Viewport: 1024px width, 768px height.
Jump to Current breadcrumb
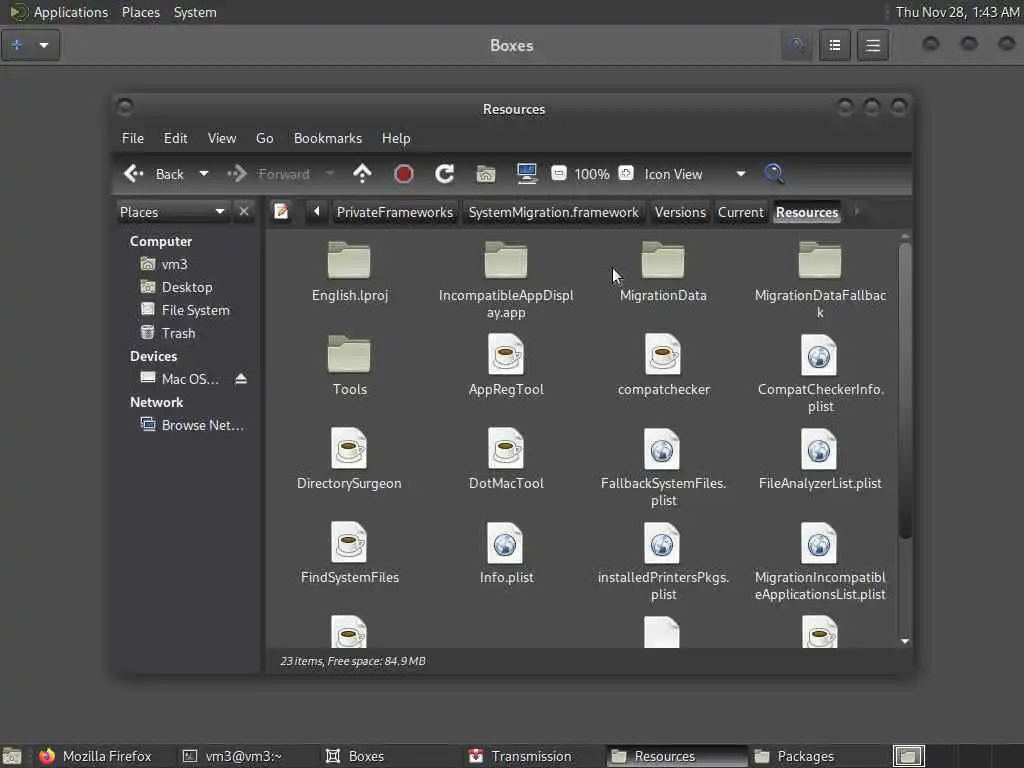click(741, 212)
